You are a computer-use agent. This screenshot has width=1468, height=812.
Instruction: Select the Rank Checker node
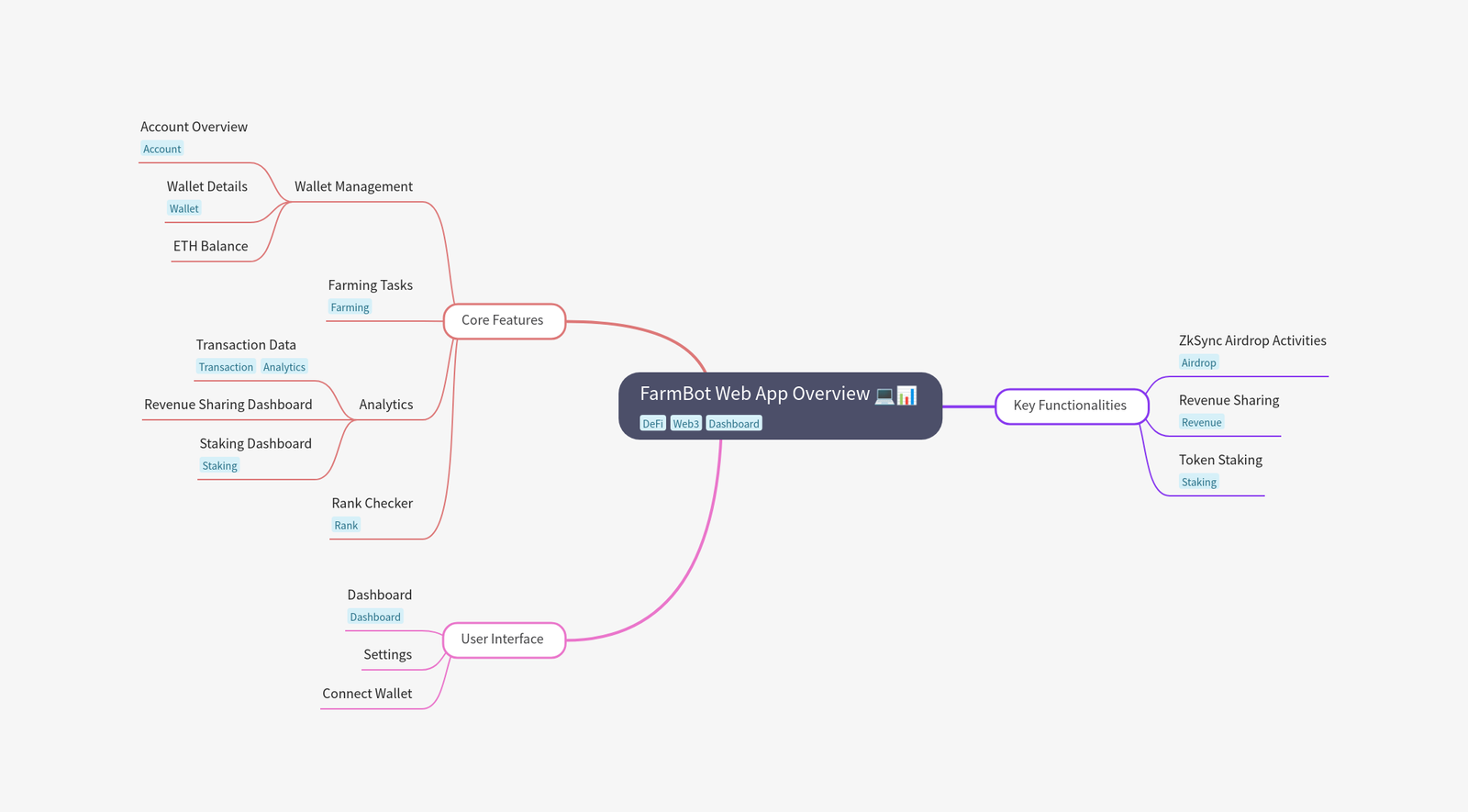(372, 504)
